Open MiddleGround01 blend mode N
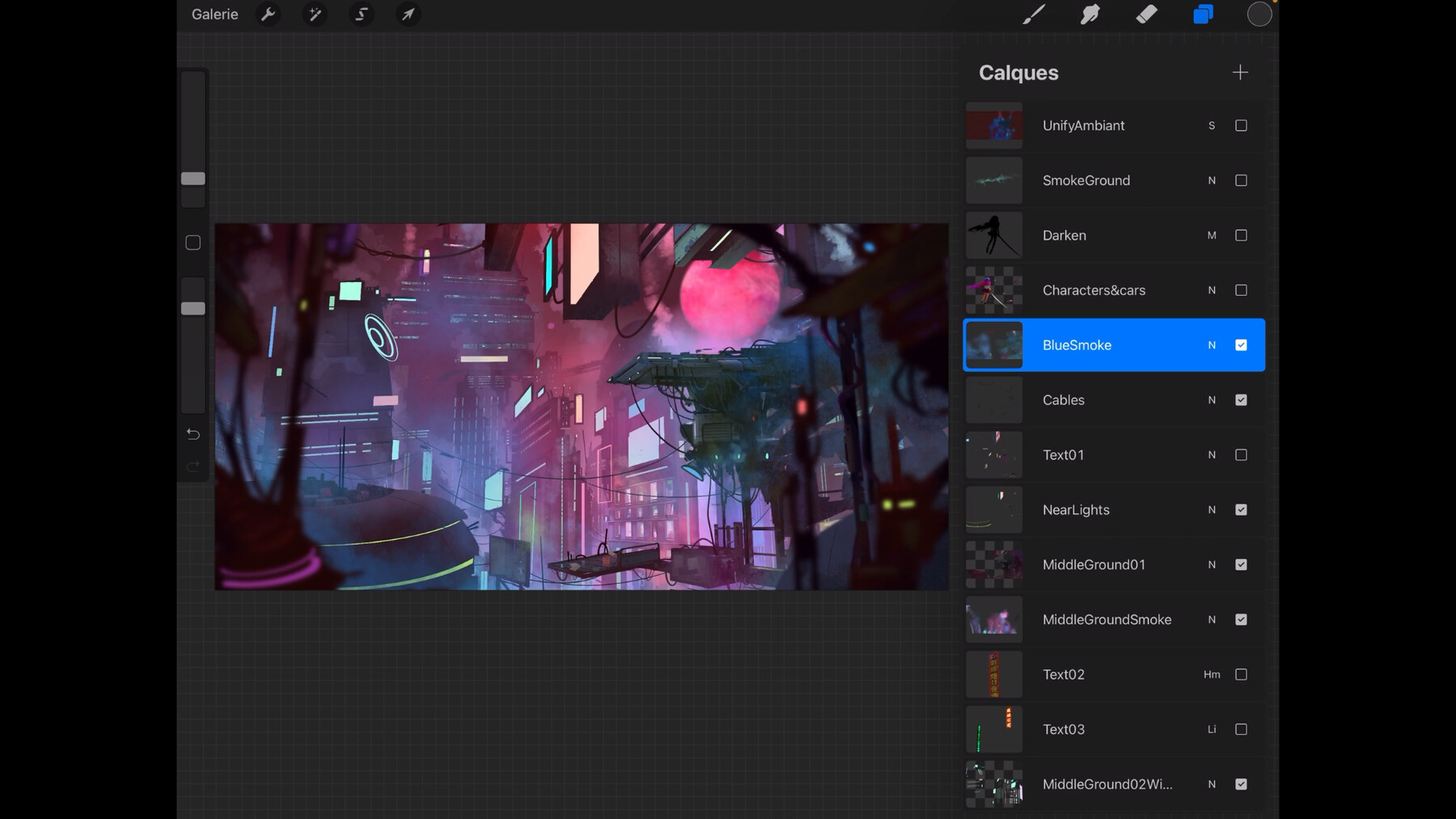 tap(1212, 565)
